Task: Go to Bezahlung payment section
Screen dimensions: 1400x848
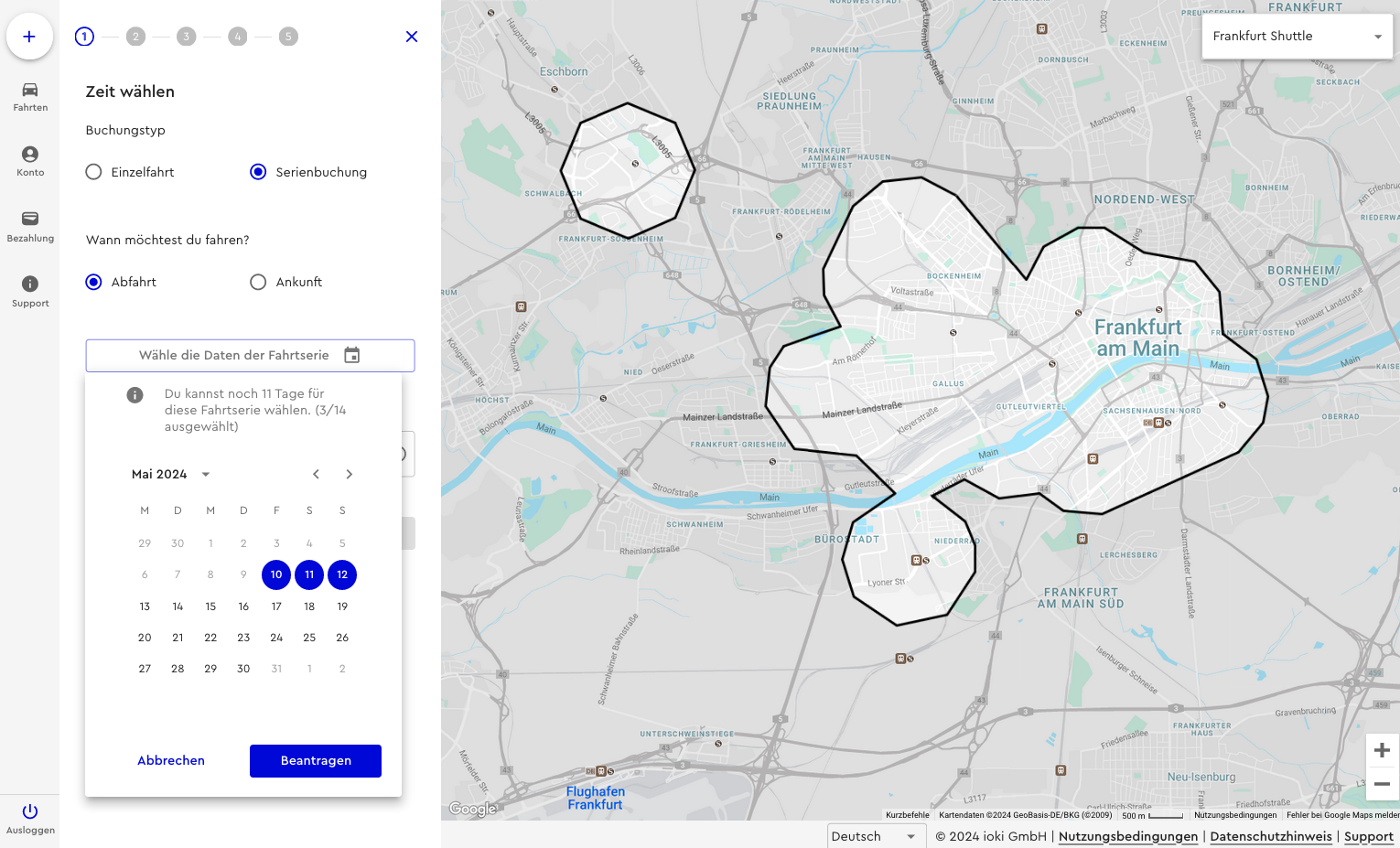Action: click(30, 226)
